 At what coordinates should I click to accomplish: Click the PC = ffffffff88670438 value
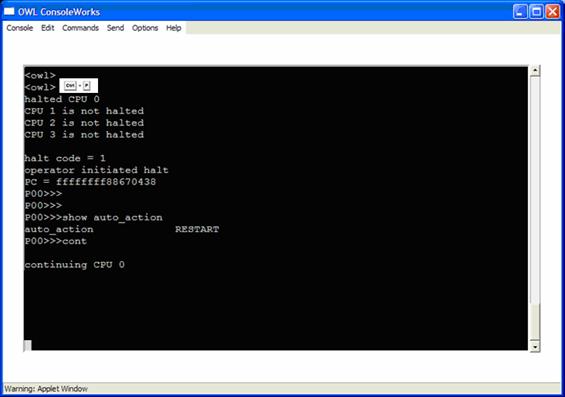[106, 182]
